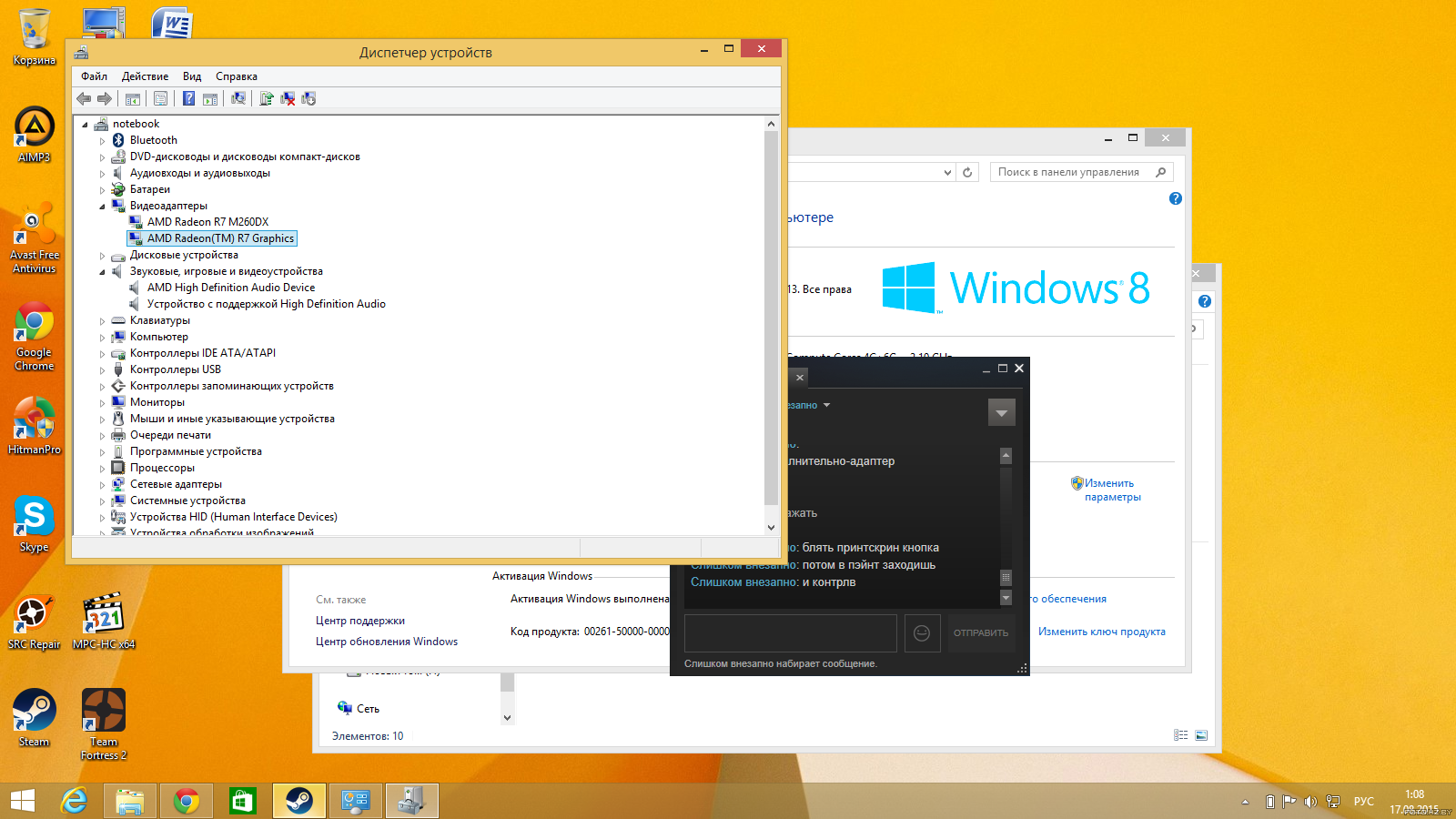Open the Действие menu
This screenshot has width=1456, height=819.
(145, 76)
